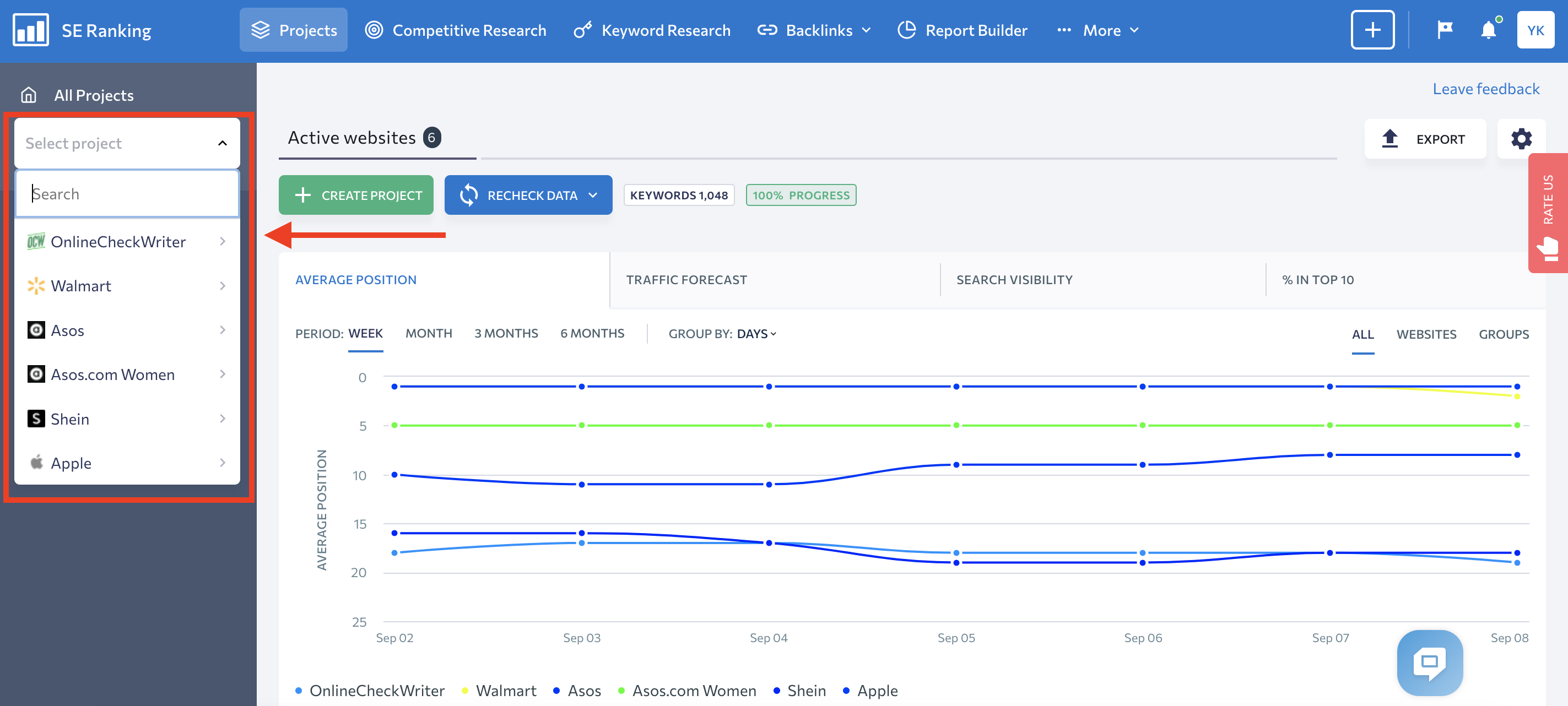Collapse the Select project dropdown

pos(127,143)
